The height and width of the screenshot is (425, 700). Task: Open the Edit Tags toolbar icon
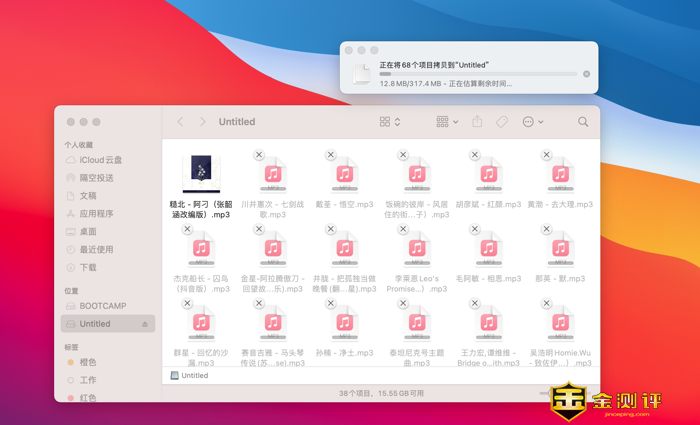502,122
